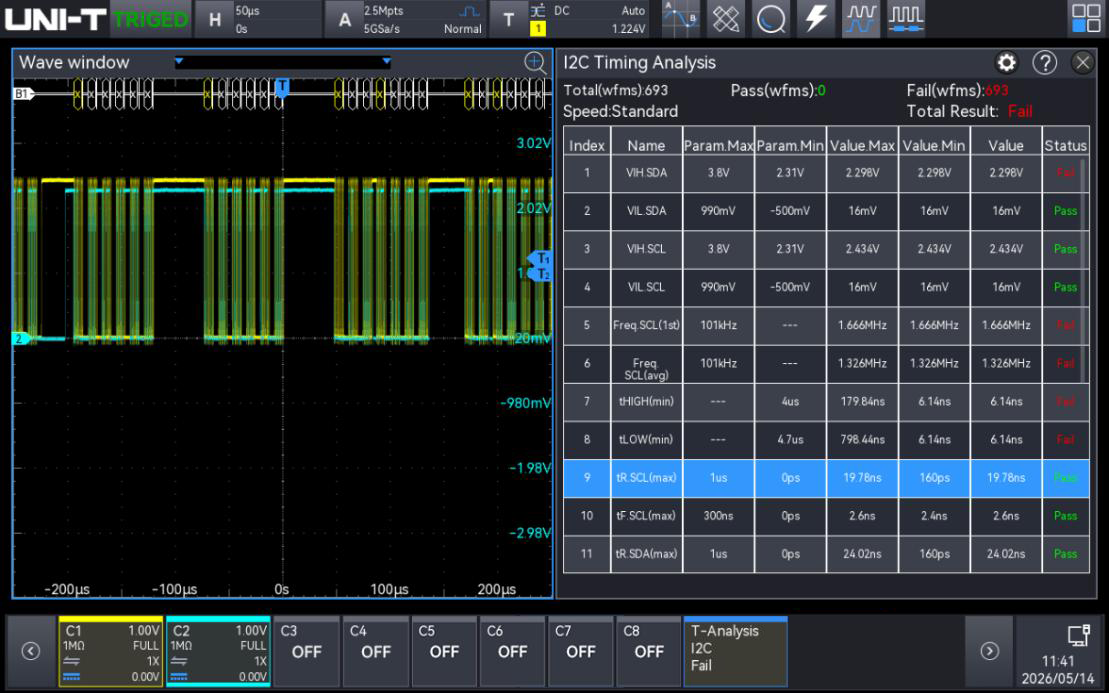Viewport: 1109px width, 693px height.
Task: Click the results table vertical scrollbar
Action: (x=1083, y=269)
